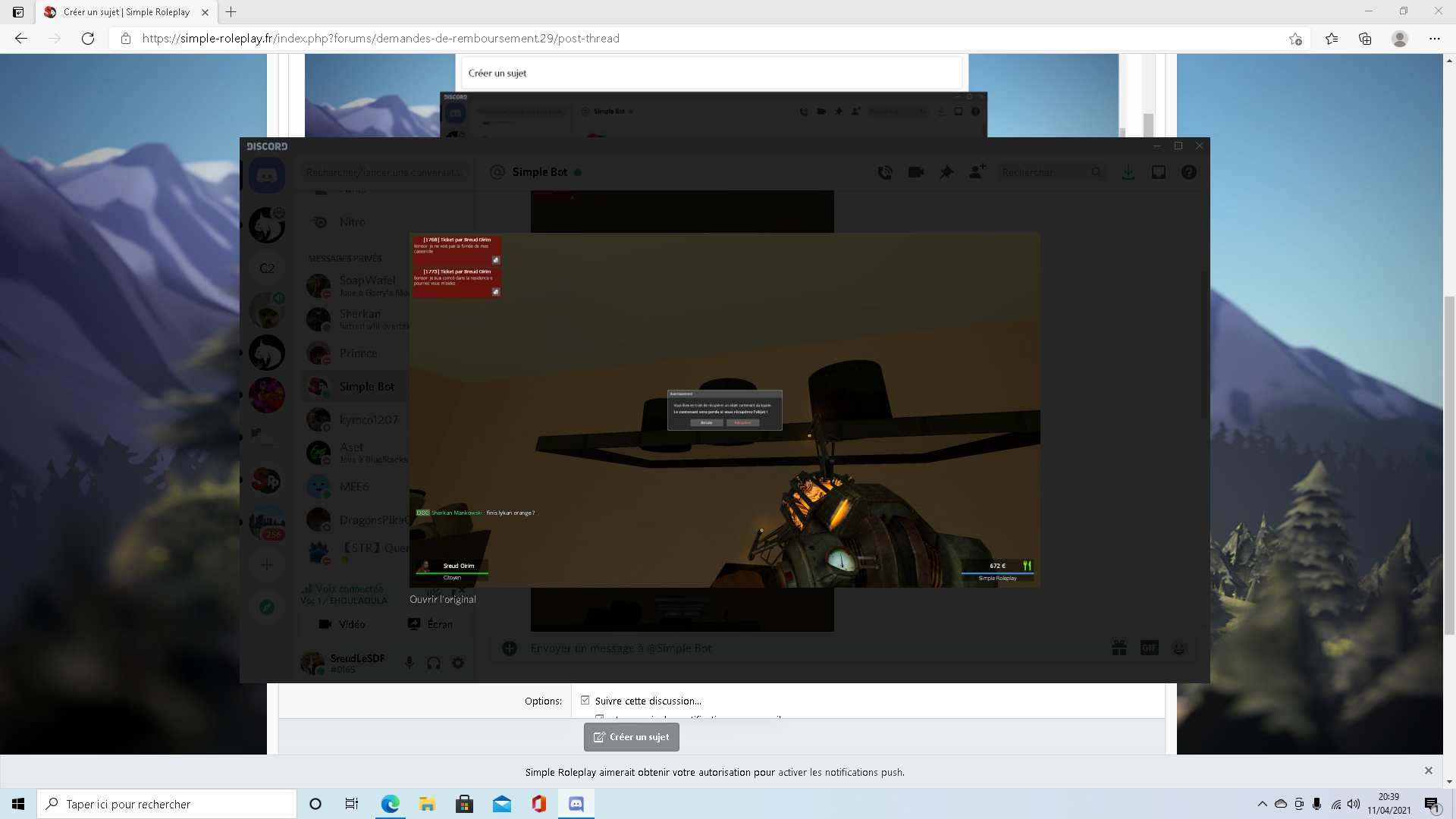
Task: Open the GIF picker in Discord
Action: click(1149, 648)
